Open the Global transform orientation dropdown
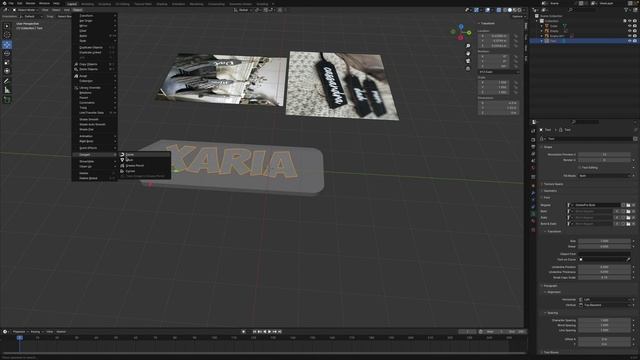 244,10
